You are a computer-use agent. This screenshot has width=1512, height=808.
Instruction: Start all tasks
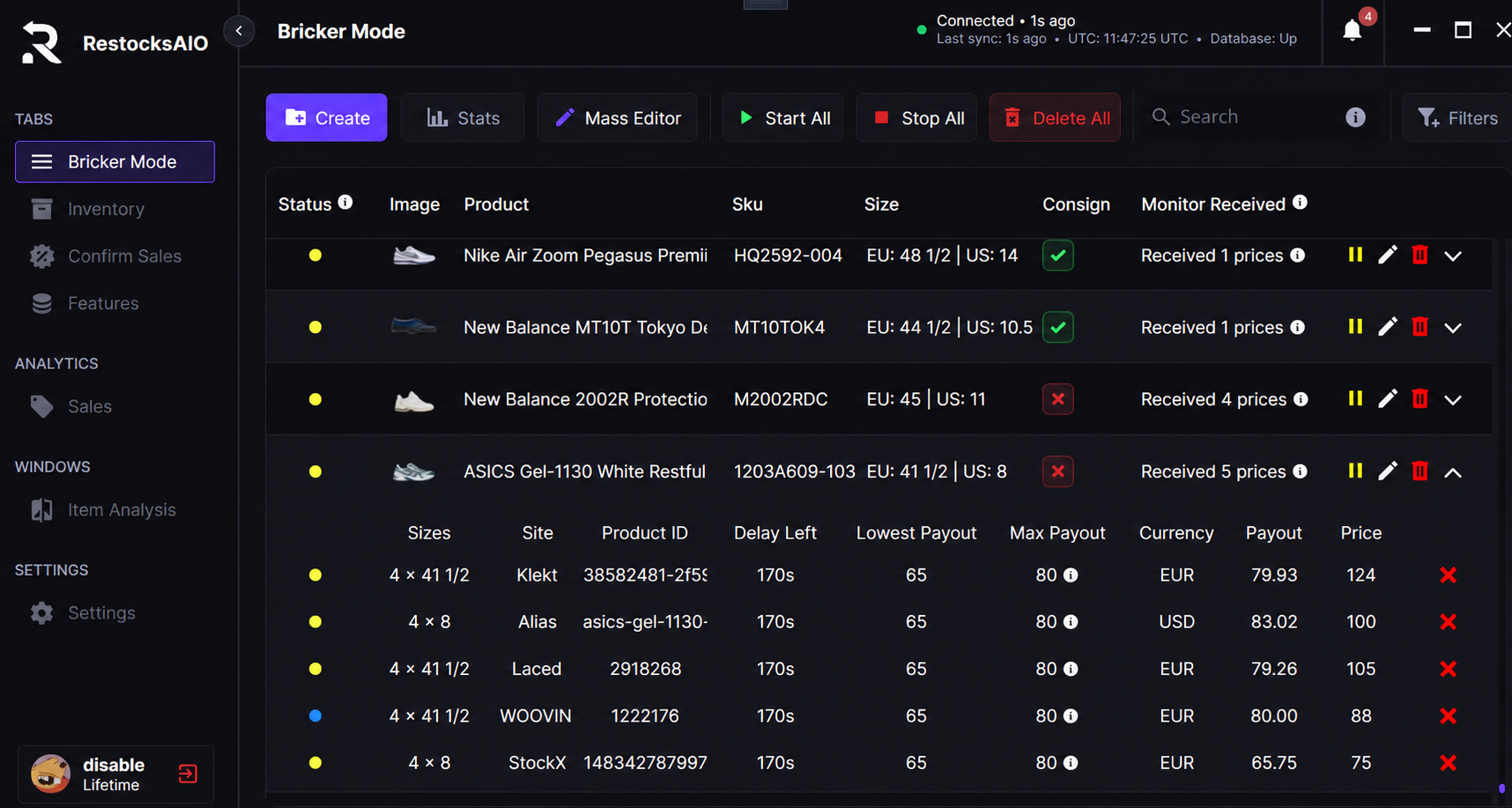(783, 117)
